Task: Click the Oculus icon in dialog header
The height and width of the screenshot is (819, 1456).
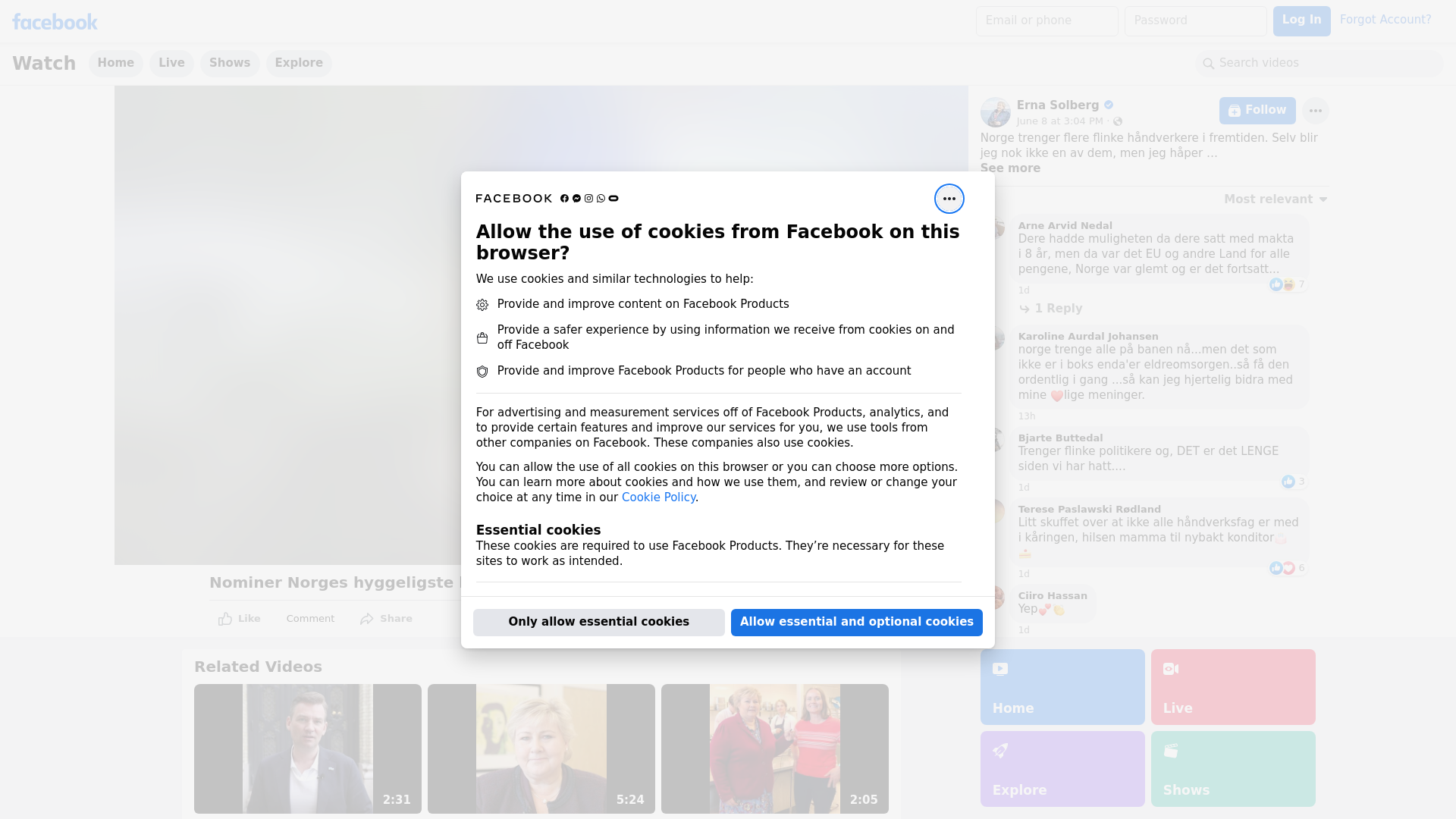Action: [x=613, y=199]
